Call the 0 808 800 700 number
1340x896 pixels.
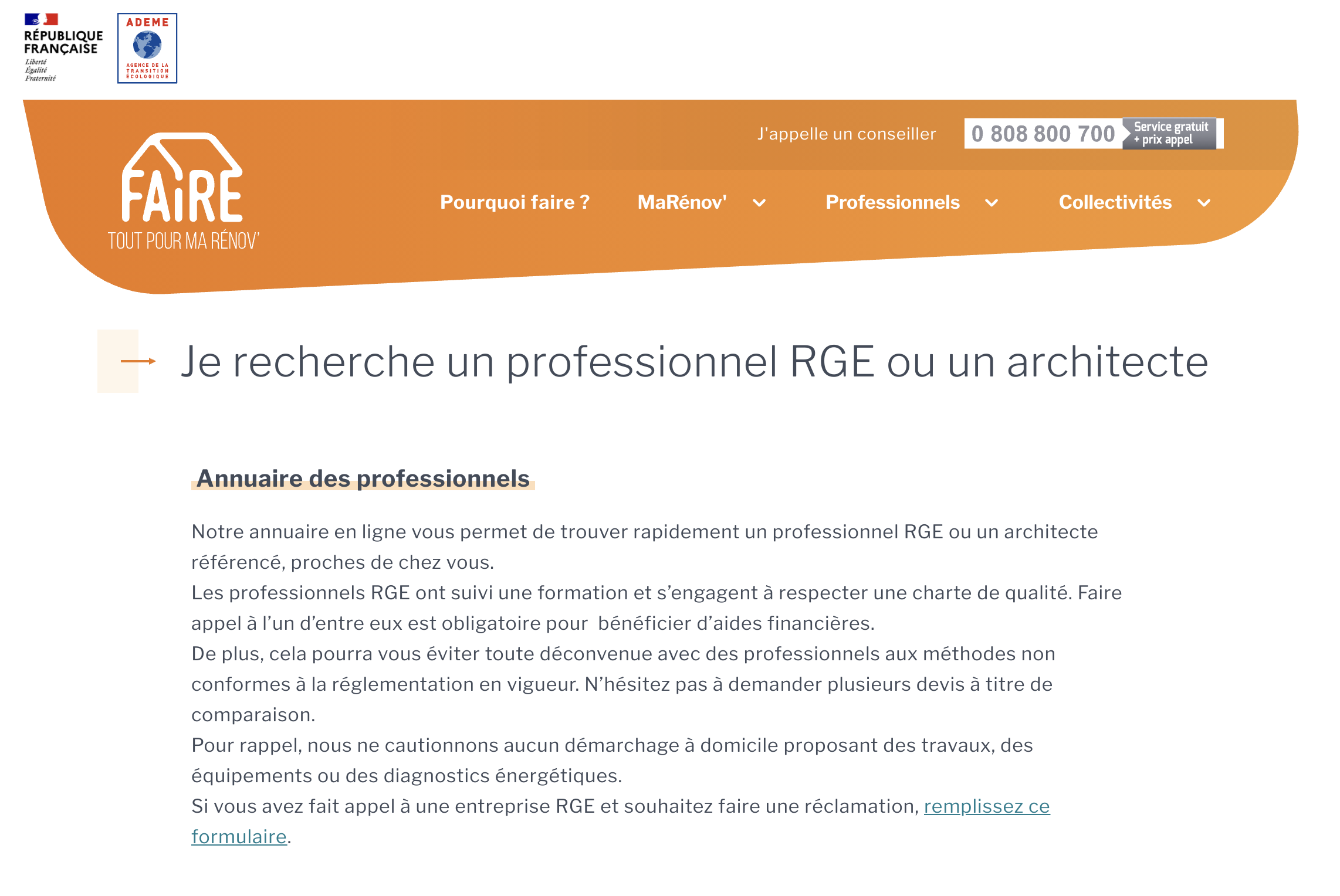click(x=1043, y=134)
